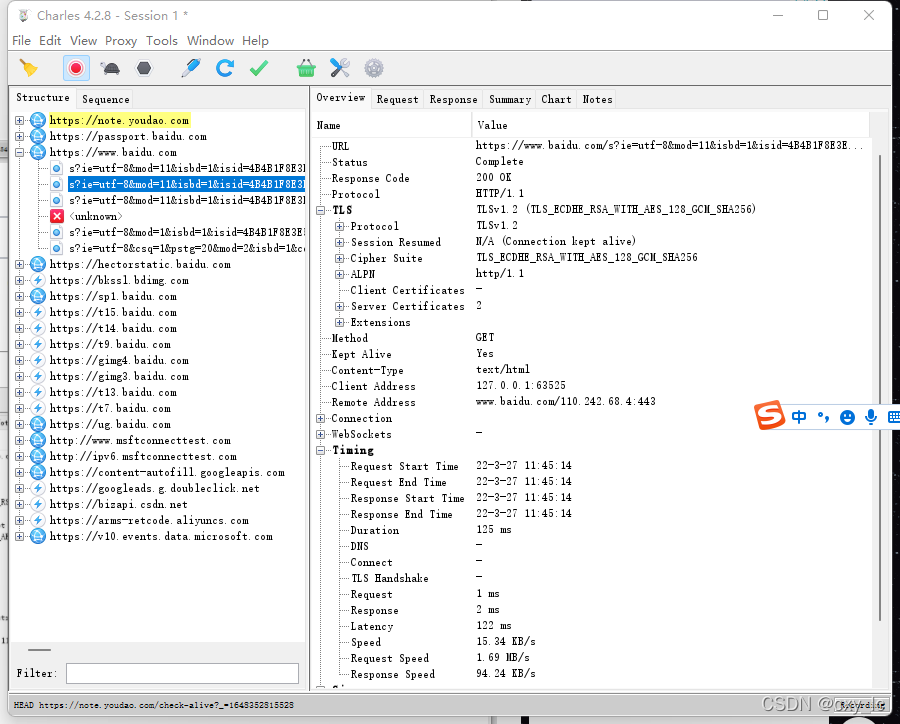Open the Edit menu
The height and width of the screenshot is (724, 900).
pyautogui.click(x=50, y=41)
